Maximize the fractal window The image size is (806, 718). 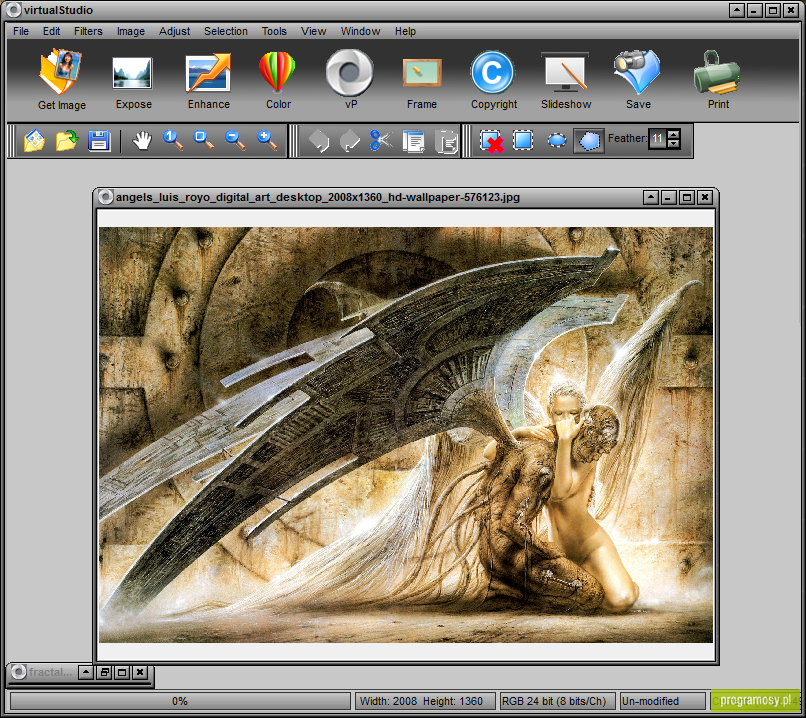coord(122,672)
